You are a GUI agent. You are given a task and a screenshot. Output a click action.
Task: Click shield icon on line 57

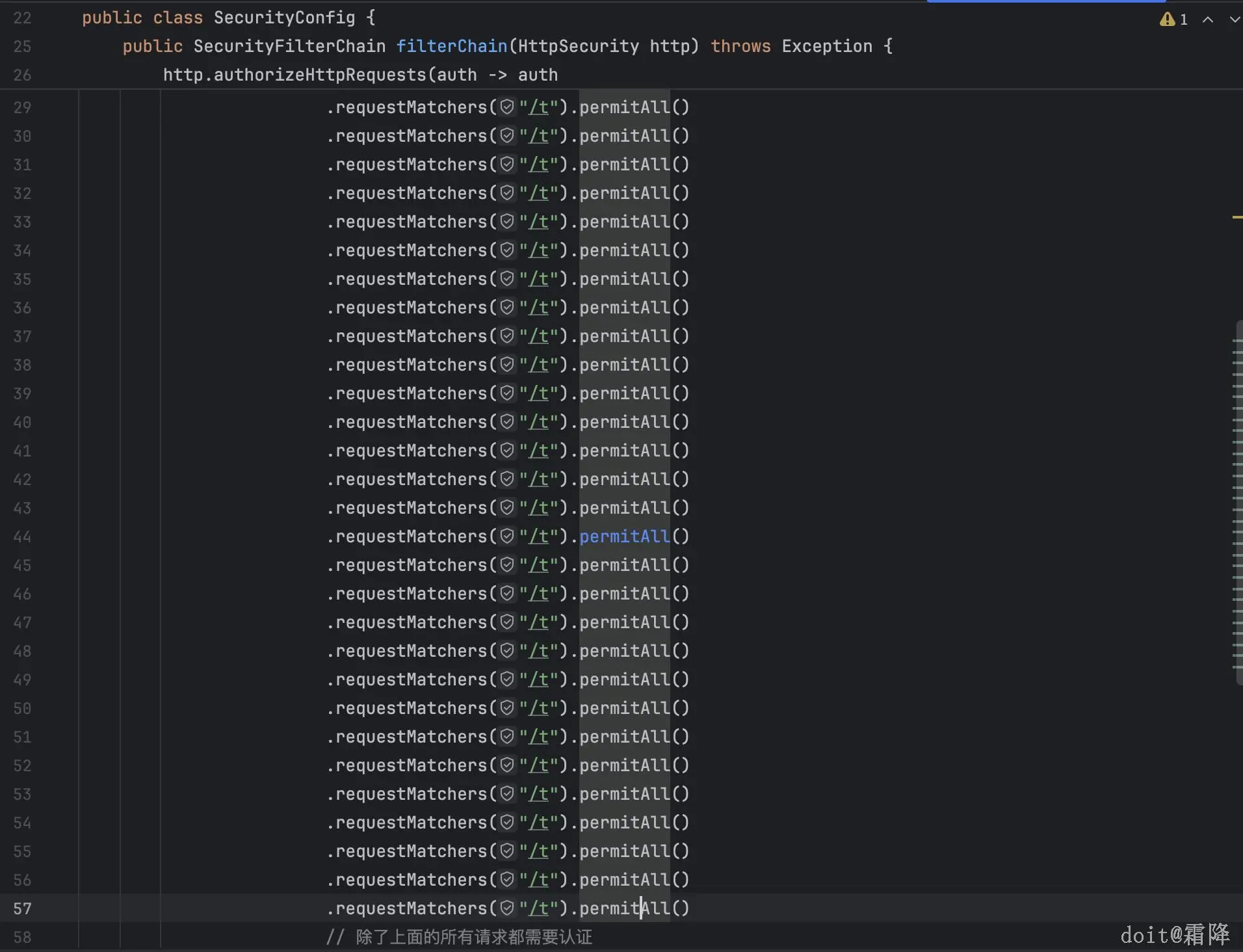507,908
